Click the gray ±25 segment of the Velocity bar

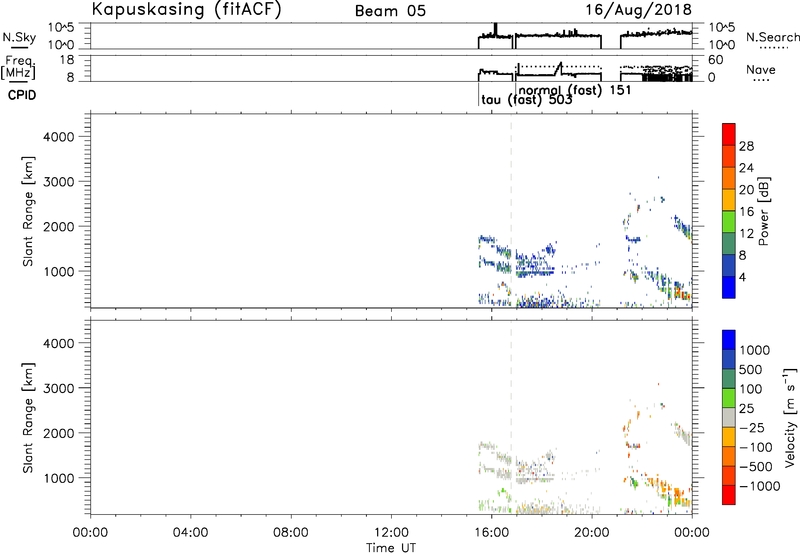729,417
